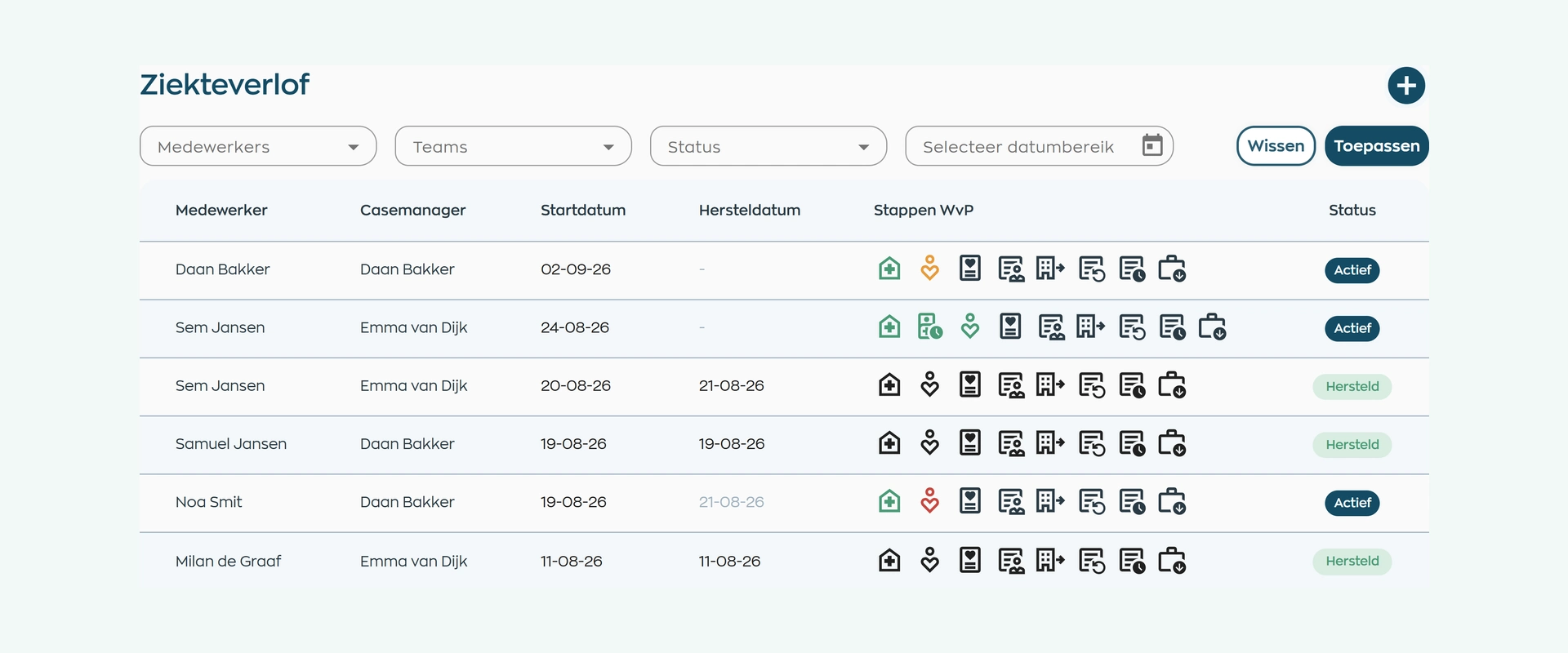Click the Hersteldatum column header
The image size is (1568, 653).
coord(750,210)
